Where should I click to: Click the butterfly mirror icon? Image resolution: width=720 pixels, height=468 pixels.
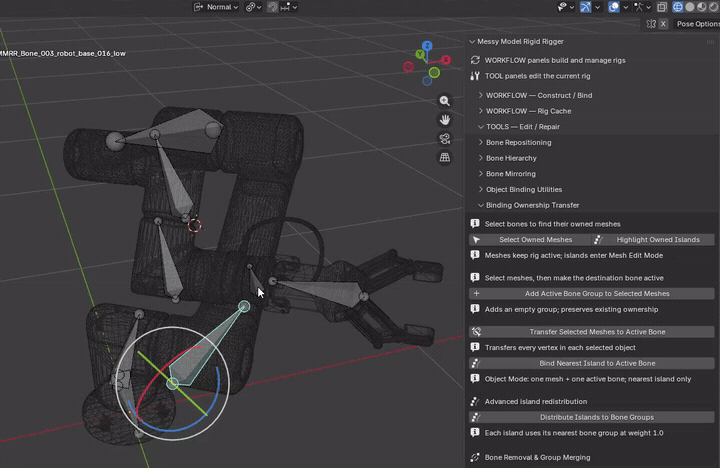pyautogui.click(x=651, y=24)
